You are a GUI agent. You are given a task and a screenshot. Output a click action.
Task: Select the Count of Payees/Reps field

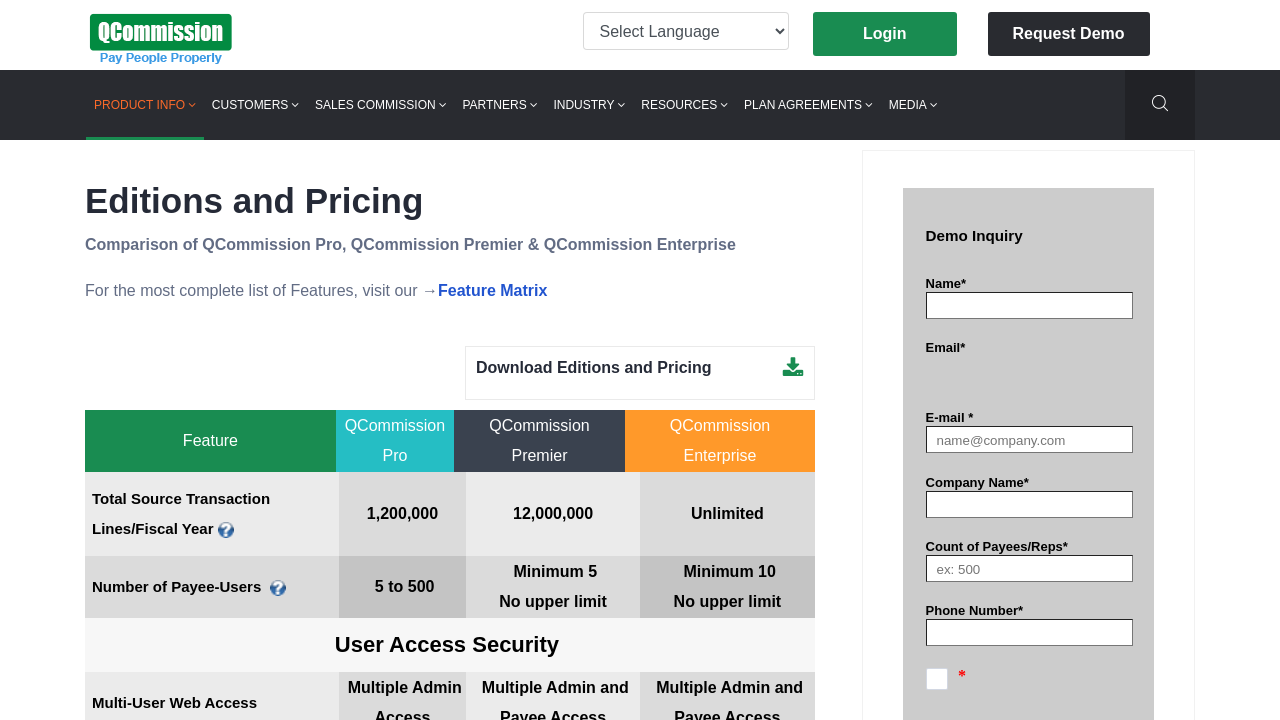1028,569
